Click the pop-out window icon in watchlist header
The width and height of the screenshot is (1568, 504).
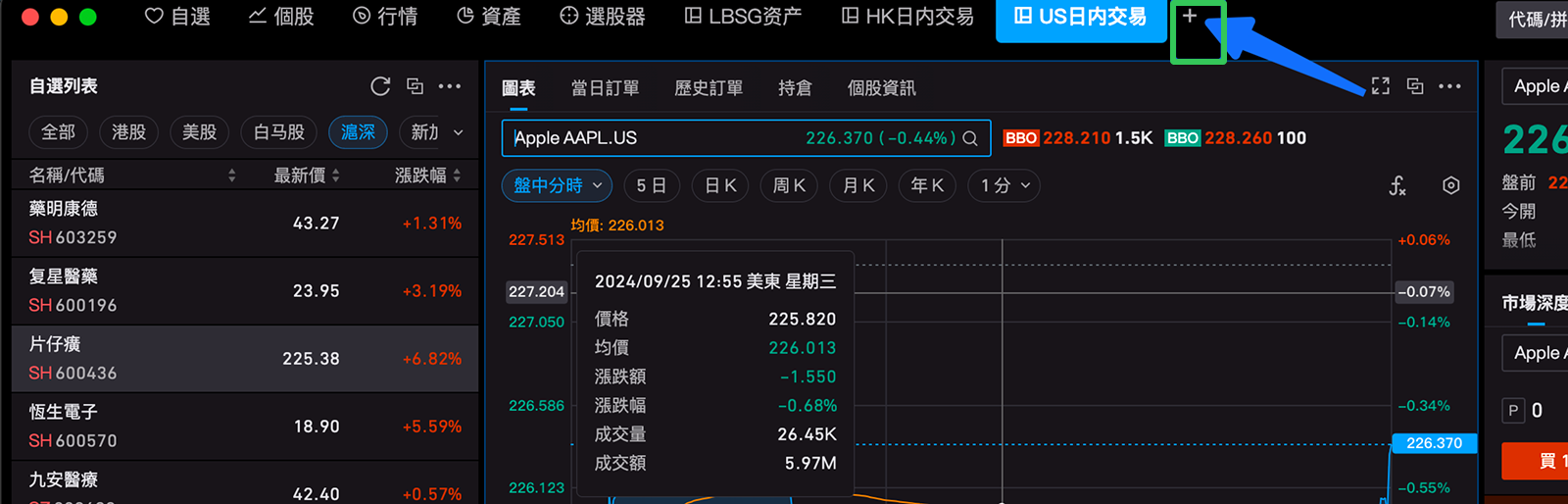[416, 86]
